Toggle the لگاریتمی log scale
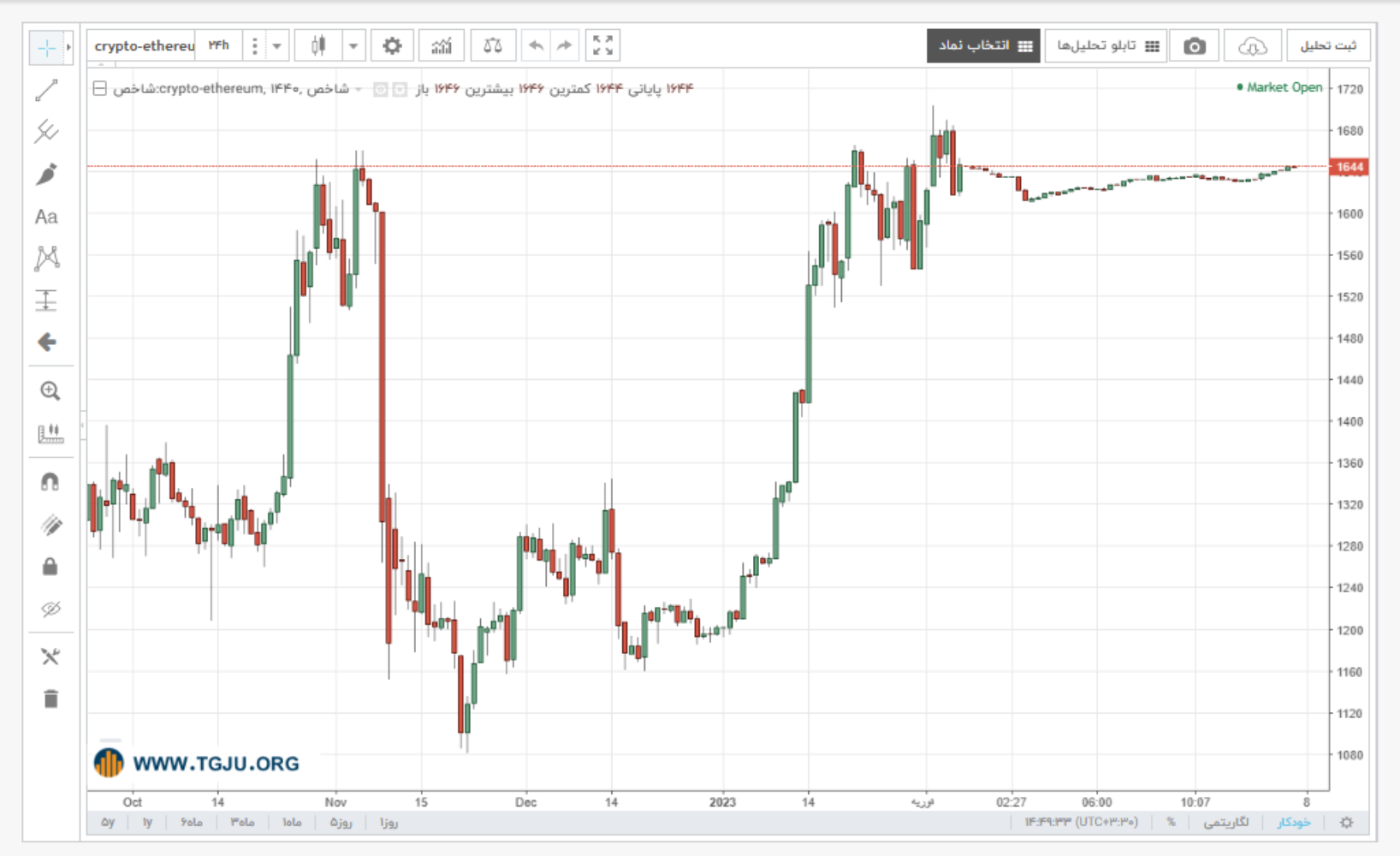Image resolution: width=1400 pixels, height=856 pixels. tap(1225, 823)
